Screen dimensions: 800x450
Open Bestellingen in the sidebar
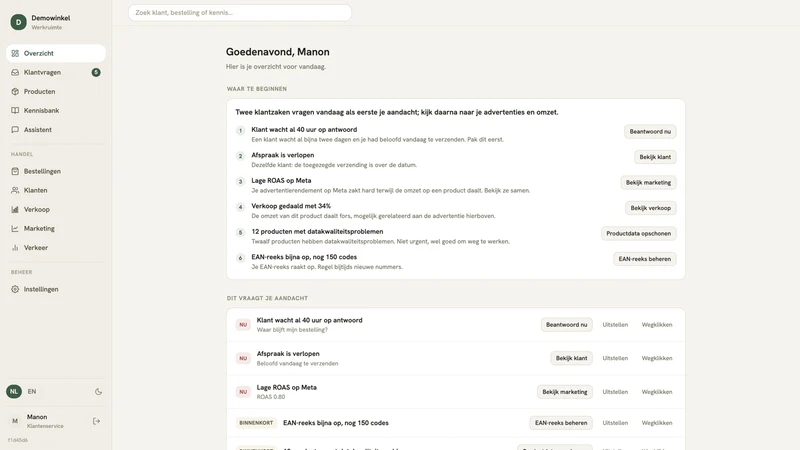(56, 171)
